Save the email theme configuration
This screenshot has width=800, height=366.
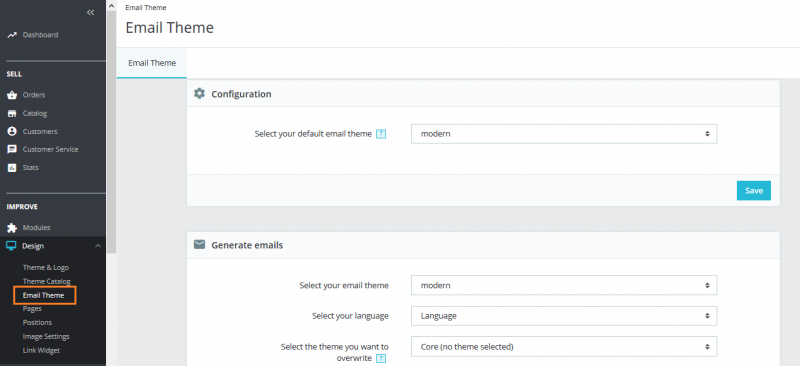coord(754,190)
